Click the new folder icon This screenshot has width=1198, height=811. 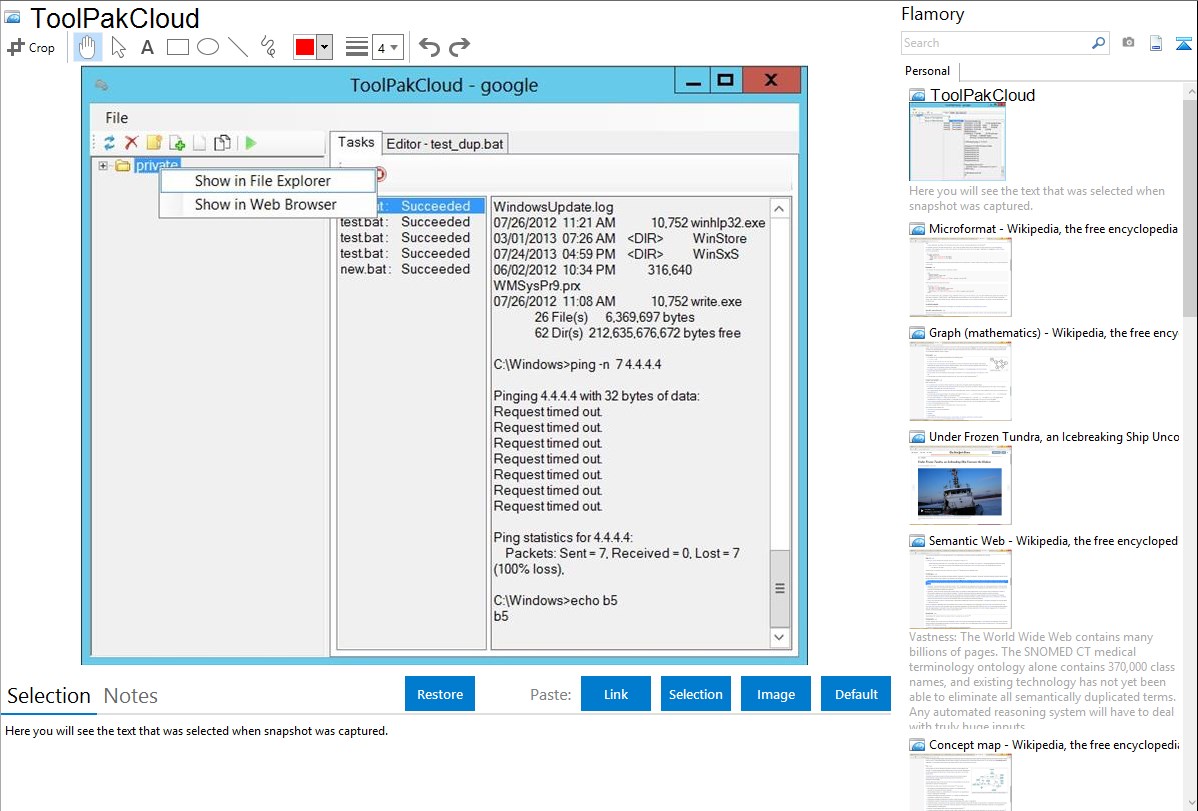[154, 143]
